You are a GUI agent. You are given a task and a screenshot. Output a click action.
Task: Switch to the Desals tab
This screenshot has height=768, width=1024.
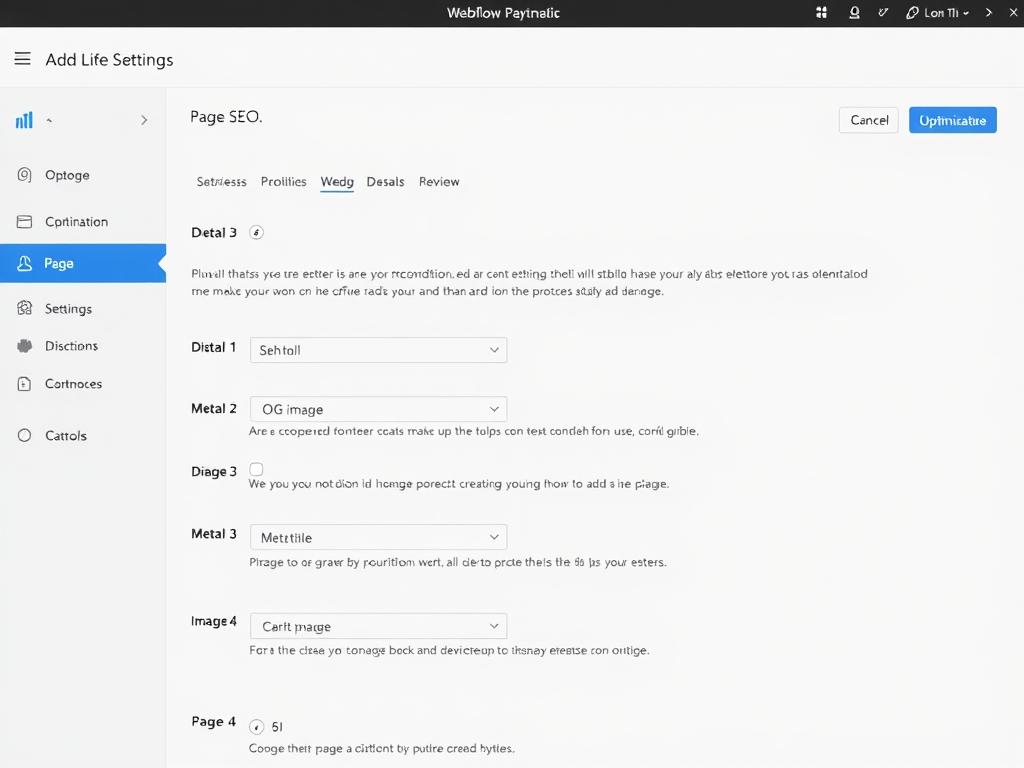pyautogui.click(x=385, y=182)
